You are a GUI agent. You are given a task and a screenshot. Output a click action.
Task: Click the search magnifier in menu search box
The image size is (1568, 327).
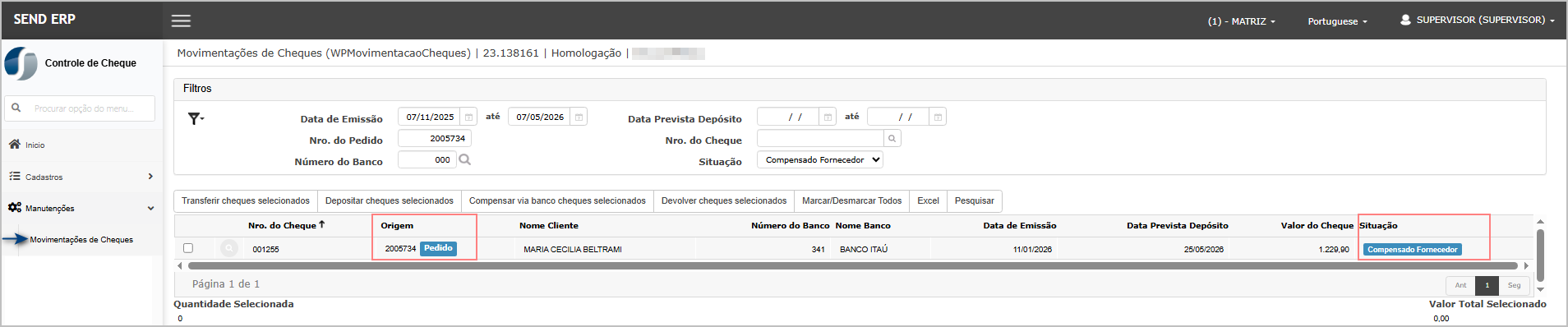(x=16, y=108)
